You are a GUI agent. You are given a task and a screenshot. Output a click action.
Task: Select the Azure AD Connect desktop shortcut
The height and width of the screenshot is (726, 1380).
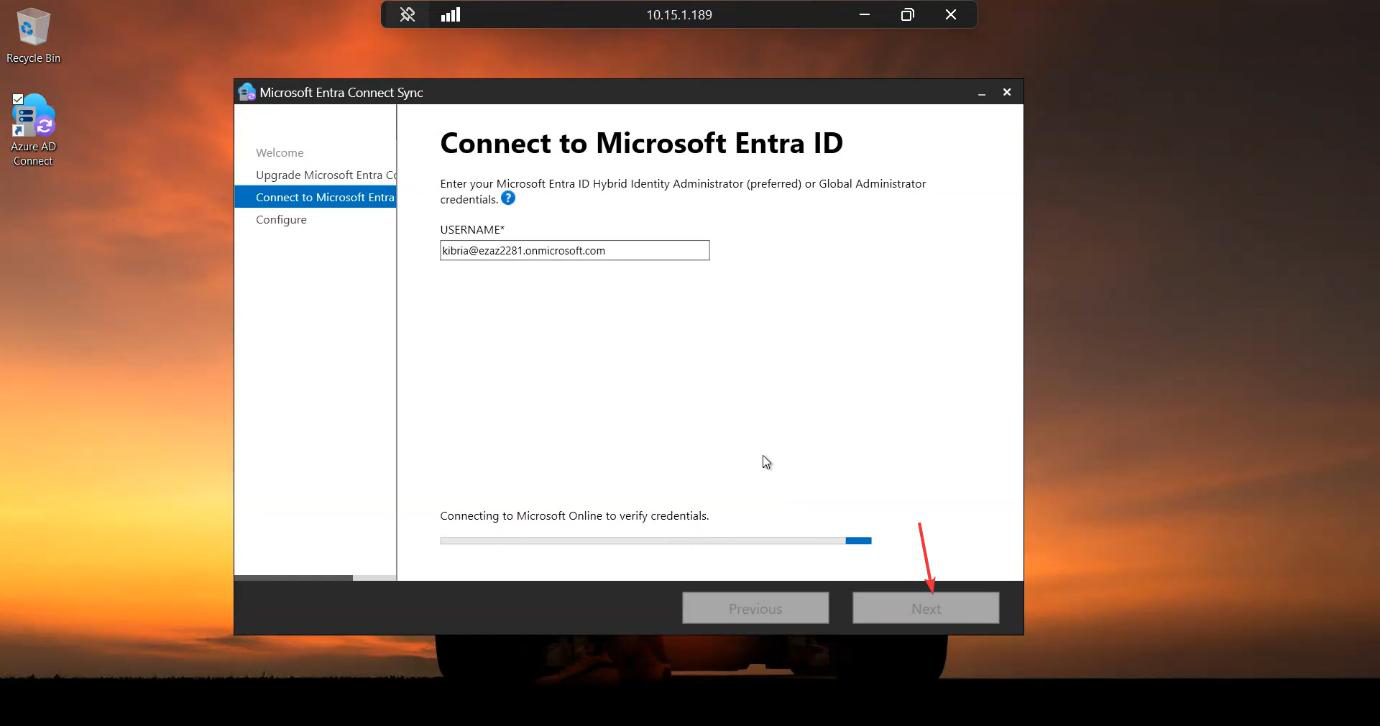coord(33,130)
